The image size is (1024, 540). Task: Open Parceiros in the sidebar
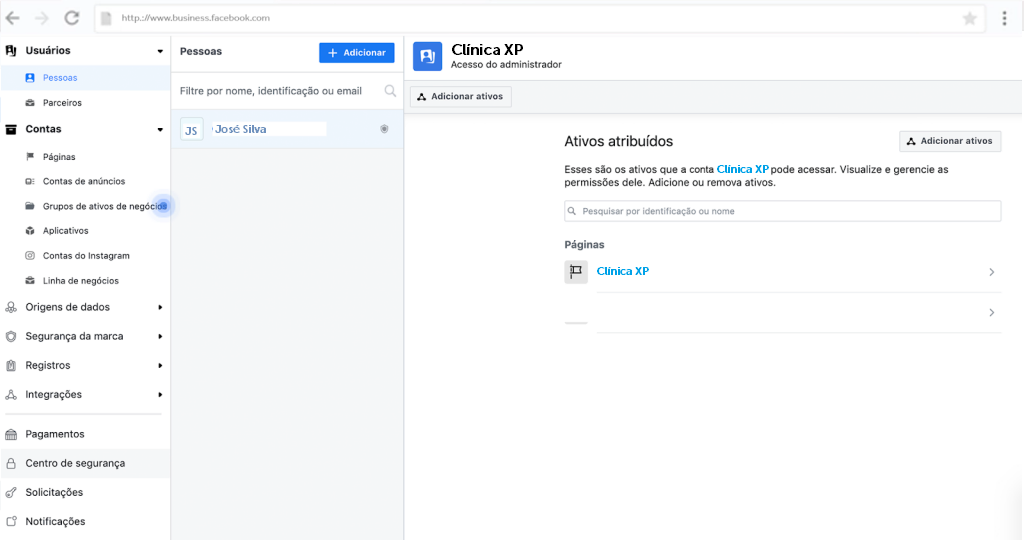[62, 103]
